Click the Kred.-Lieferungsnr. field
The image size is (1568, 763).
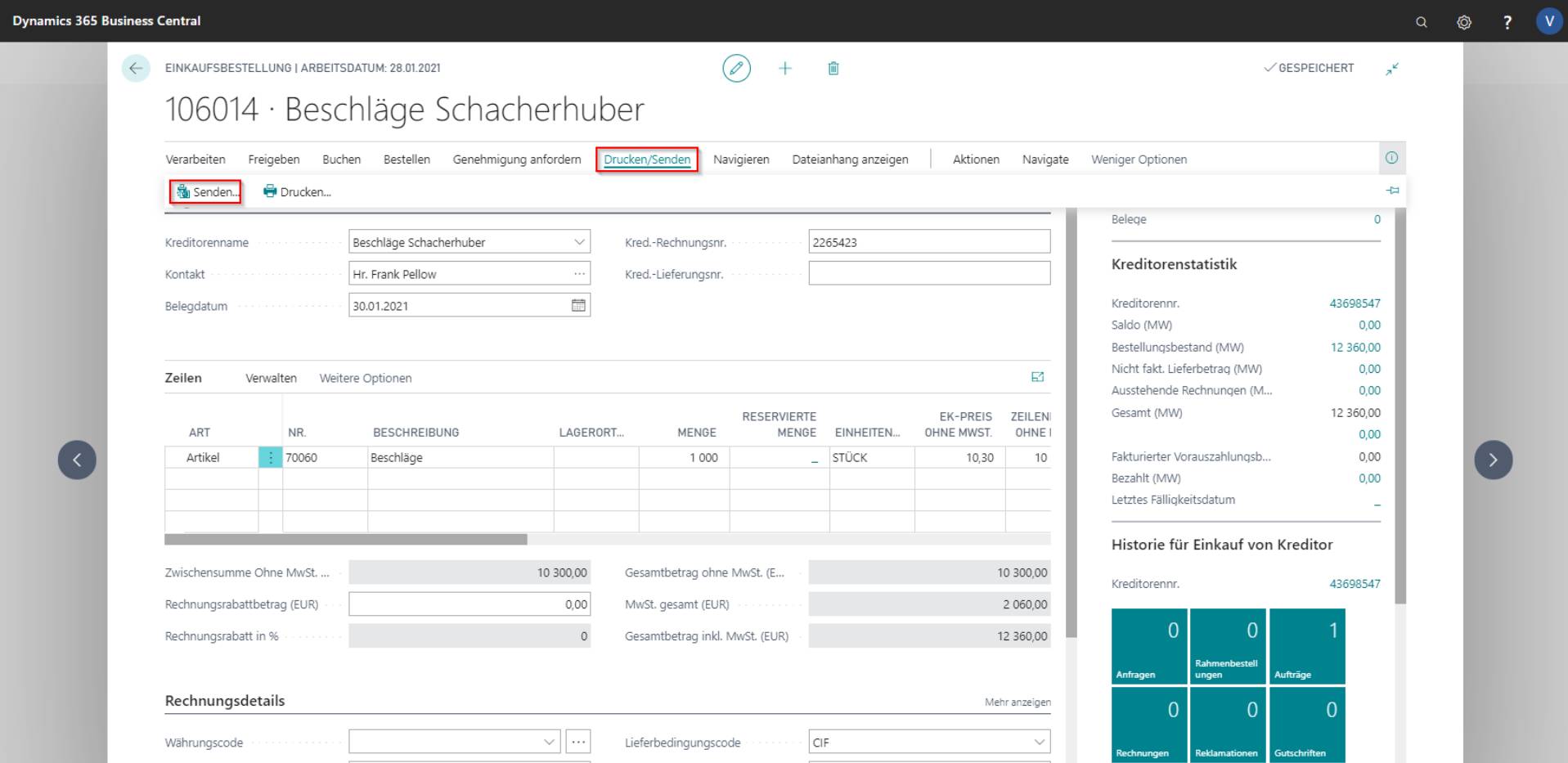pyautogui.click(x=929, y=274)
